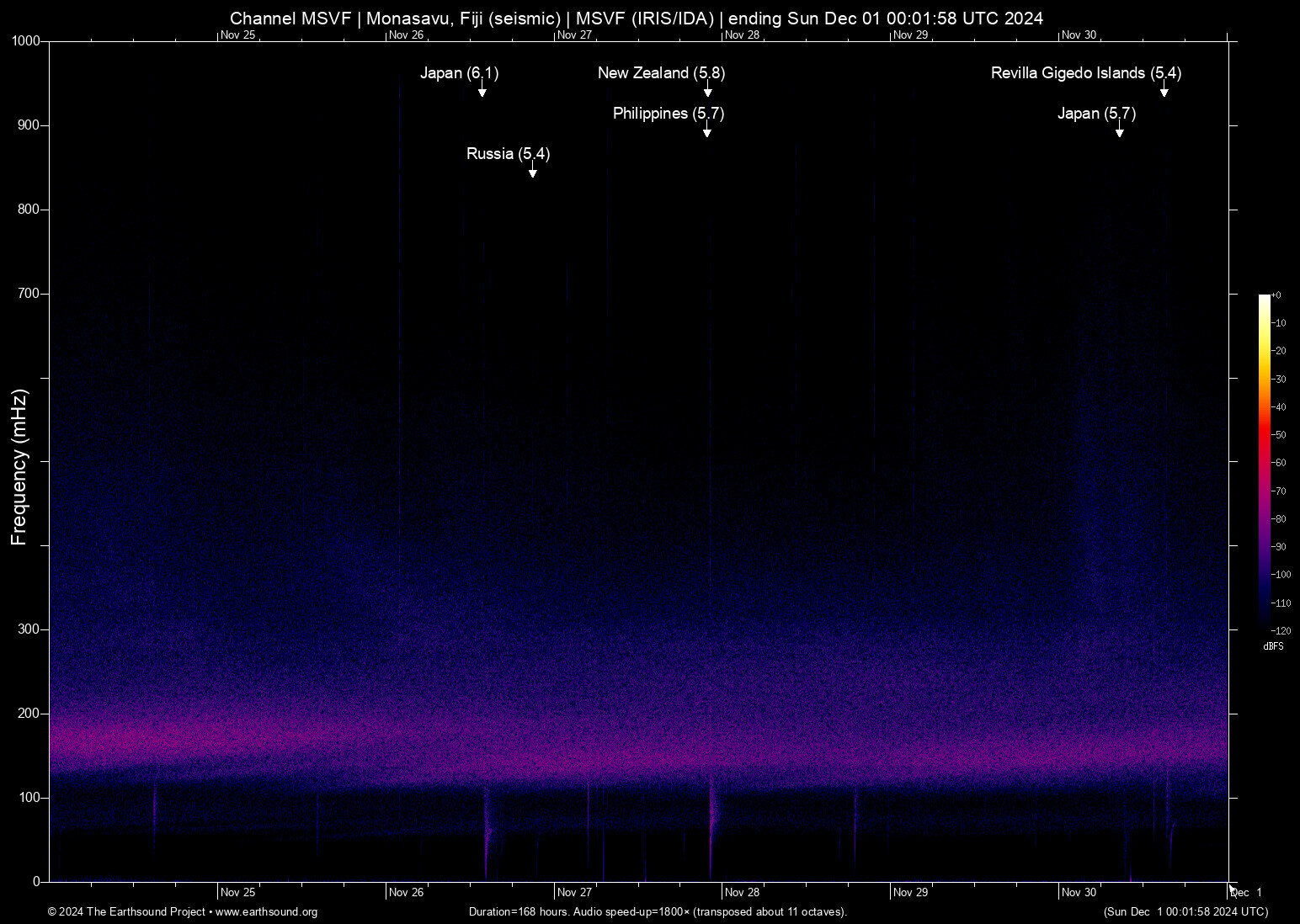Select the 800 frequency axis label

[29, 210]
